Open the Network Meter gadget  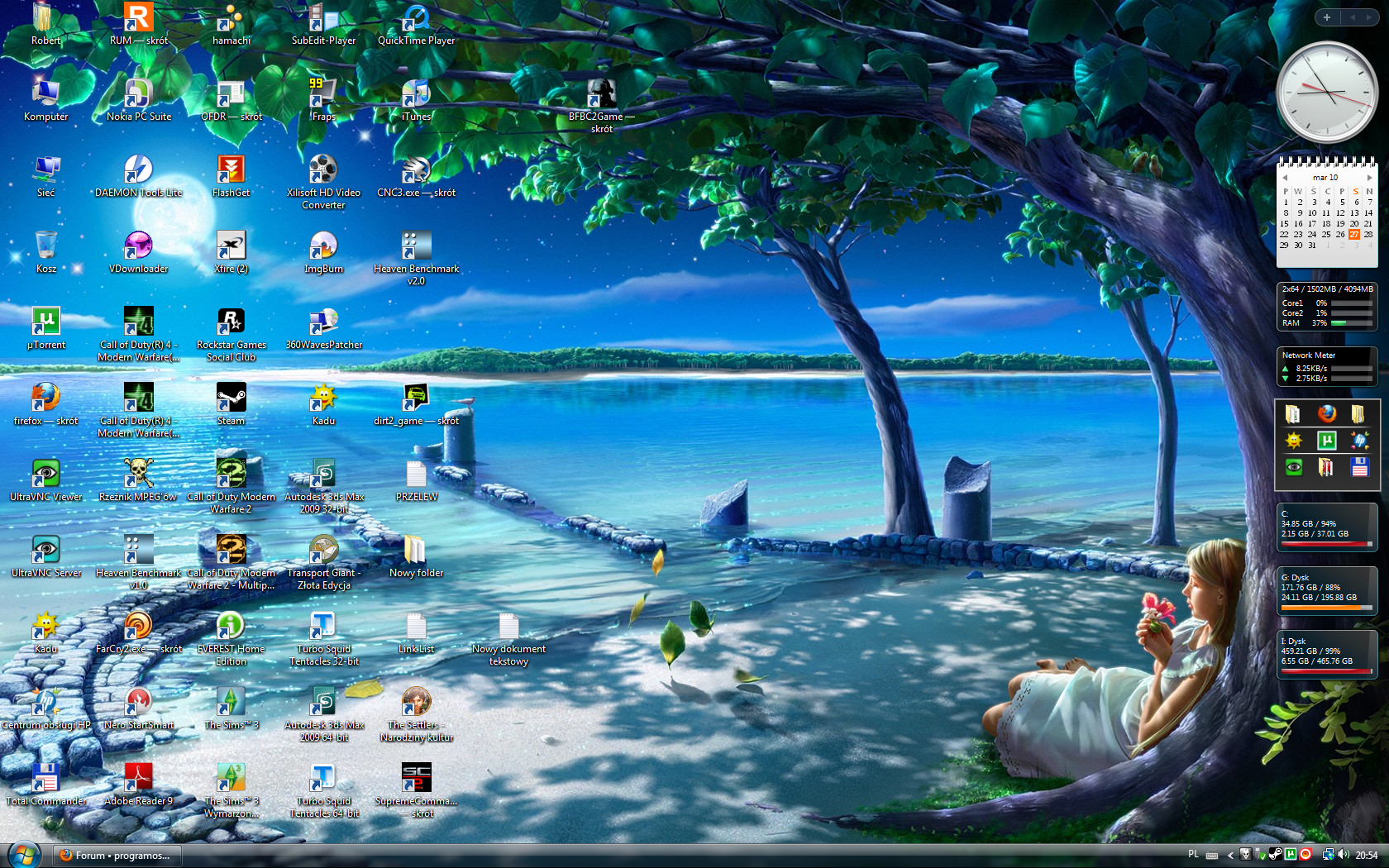click(1327, 366)
